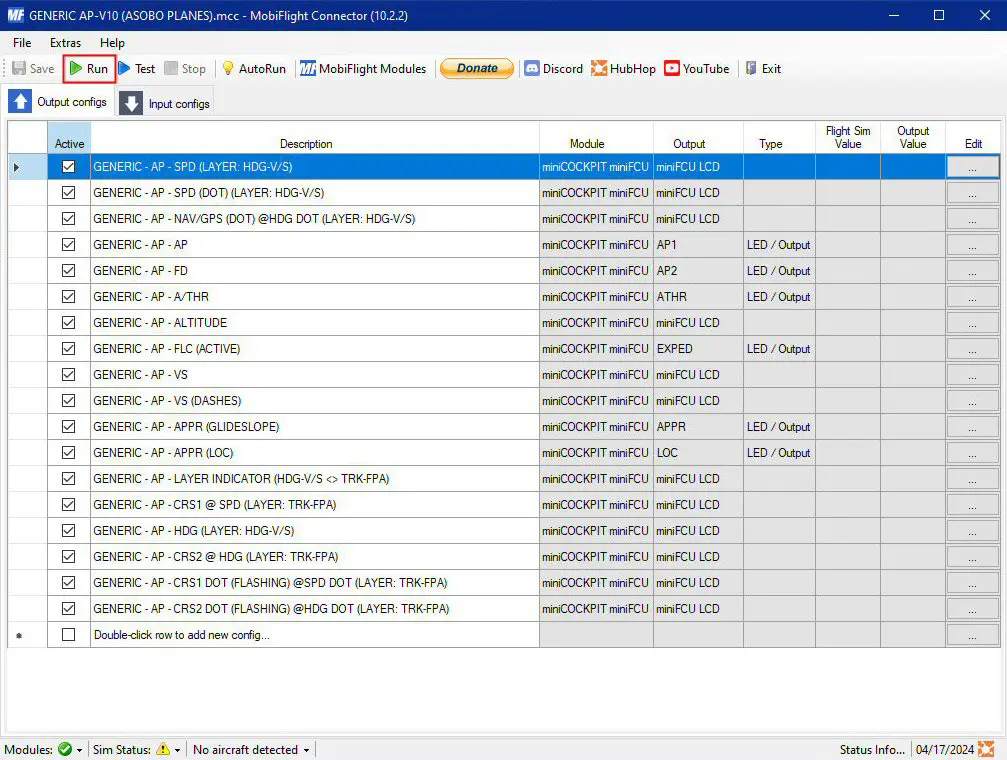The height and width of the screenshot is (760, 1007).
Task: Open edit dialog for GENERIC - AP - SPD (DOT) row
Action: pos(972,193)
